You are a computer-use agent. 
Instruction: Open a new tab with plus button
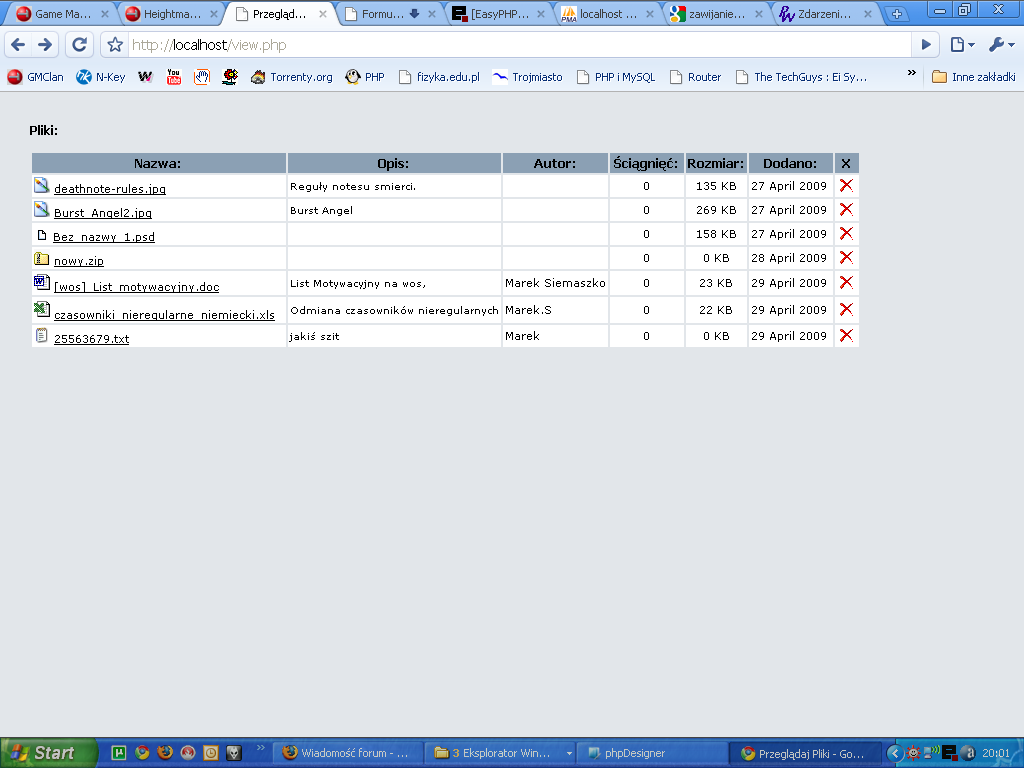pyautogui.click(x=896, y=14)
